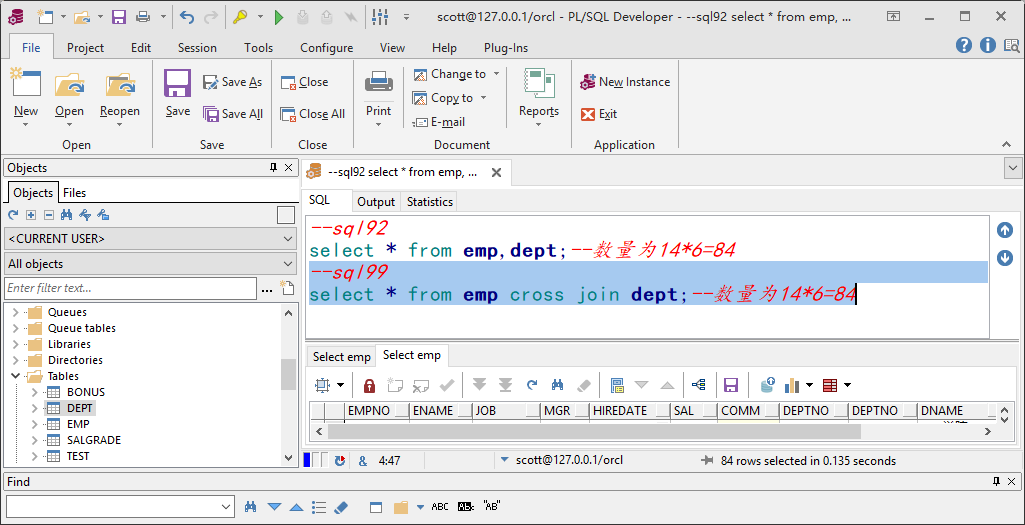Go to previous SQL statement up arrow
The width and height of the screenshot is (1025, 525).
(1005, 230)
